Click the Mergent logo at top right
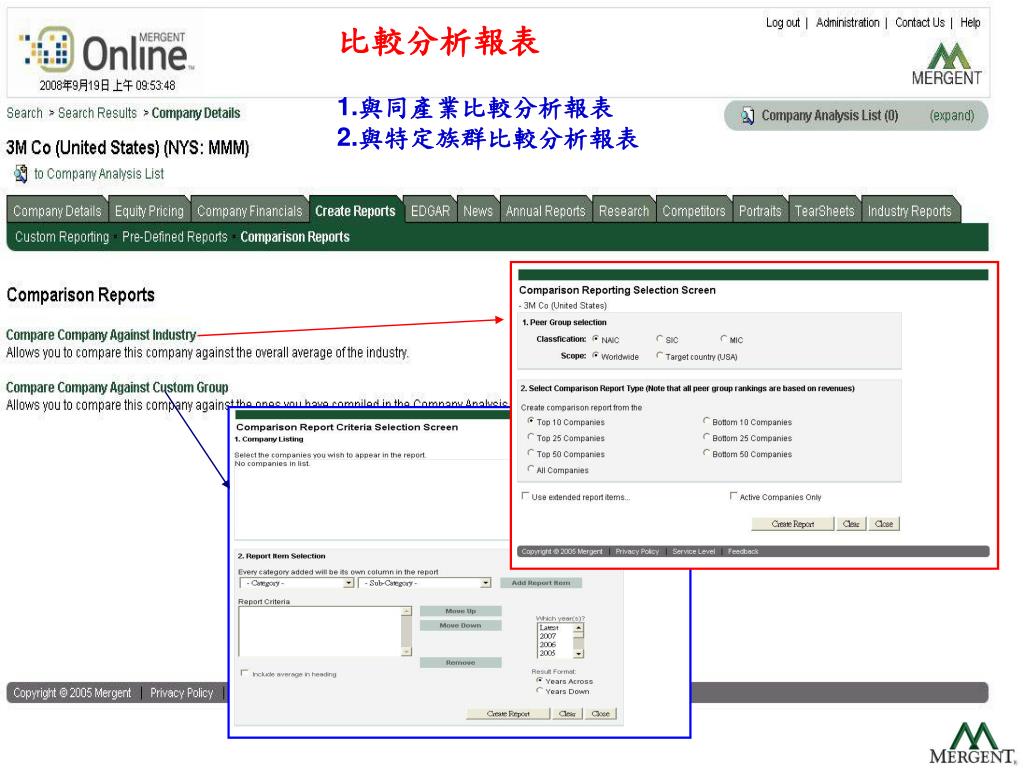Screen dimensions: 1024x768 pyautogui.click(x=946, y=63)
